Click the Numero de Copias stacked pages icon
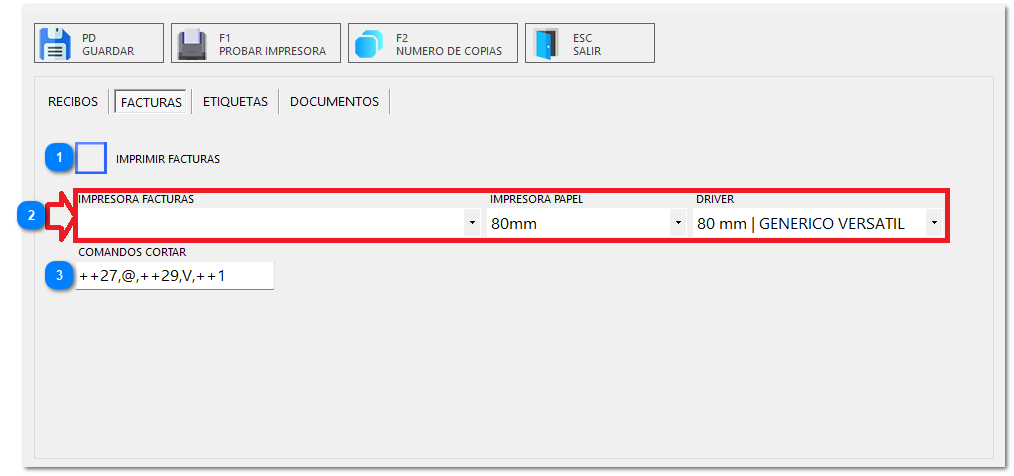1014x476 pixels. 369,44
